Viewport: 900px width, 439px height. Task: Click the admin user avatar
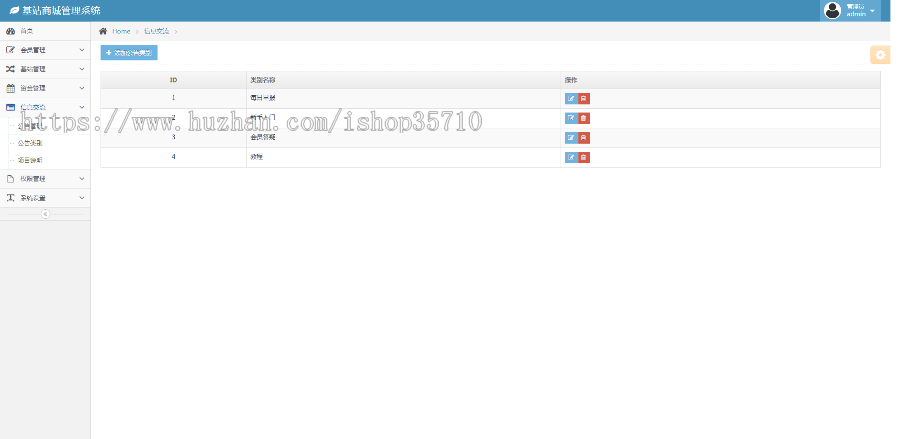tap(832, 10)
